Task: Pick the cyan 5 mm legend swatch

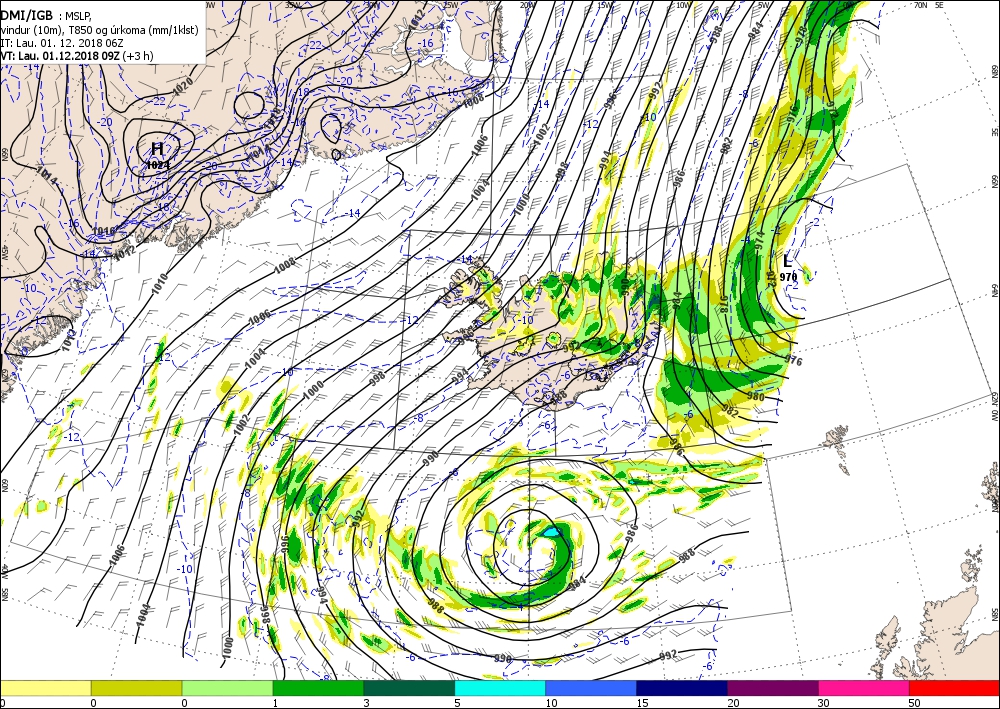Action: pyautogui.click(x=500, y=688)
